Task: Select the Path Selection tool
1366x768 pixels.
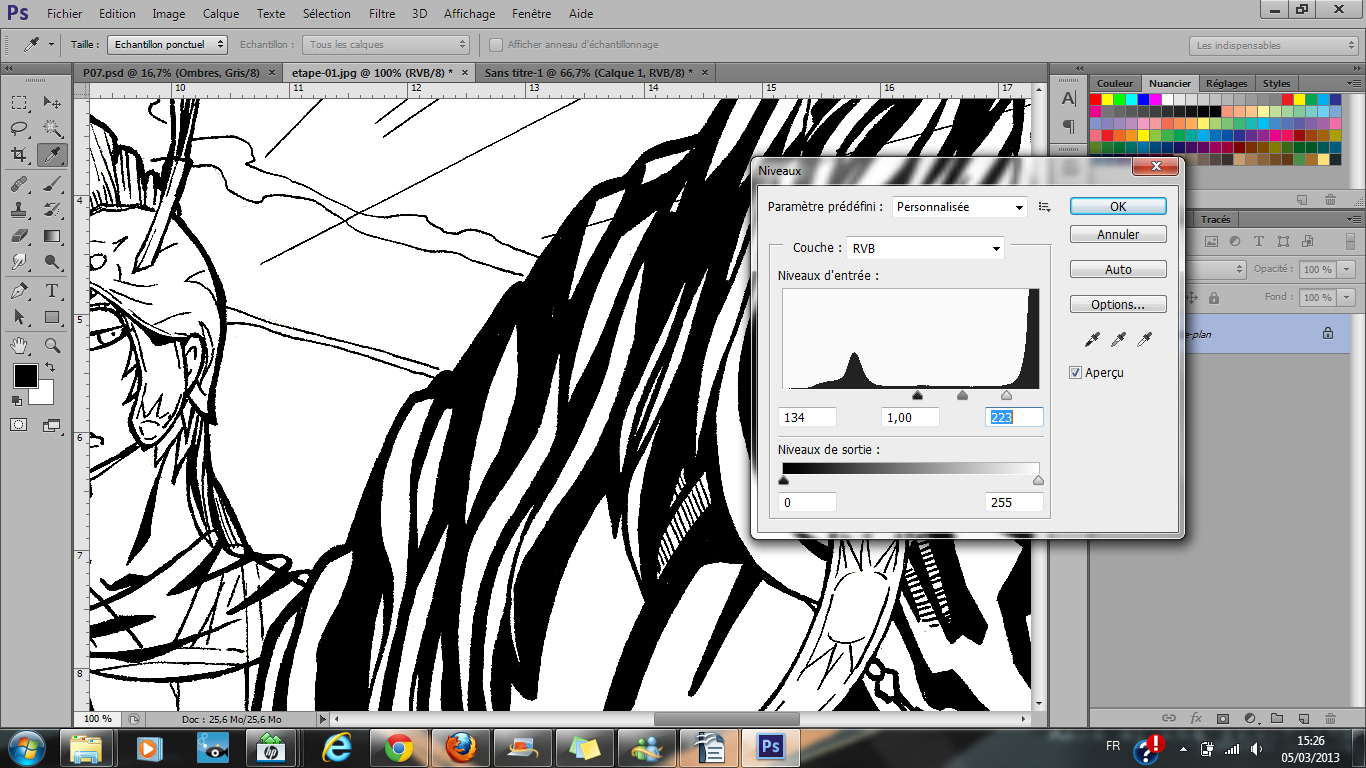Action: coord(19,317)
